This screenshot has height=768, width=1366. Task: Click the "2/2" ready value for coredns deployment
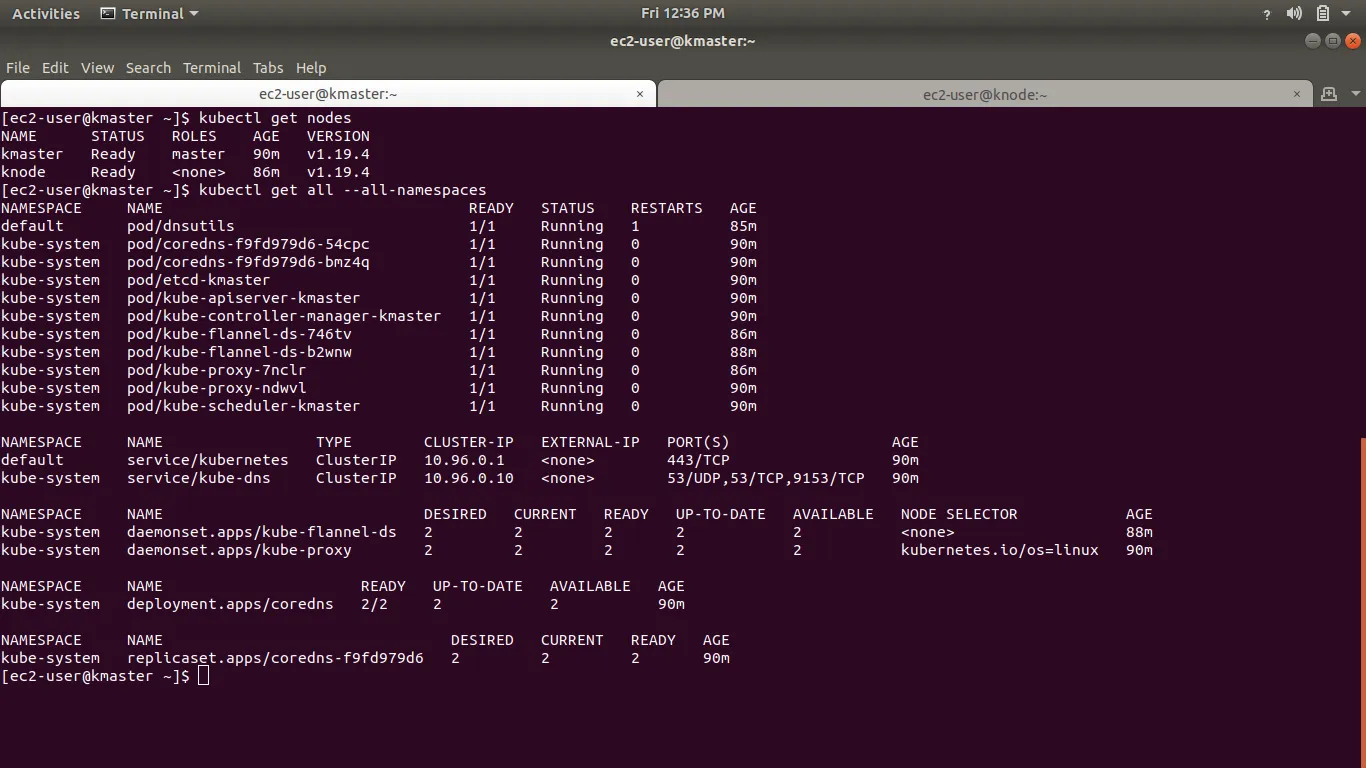pyautogui.click(x=374, y=604)
